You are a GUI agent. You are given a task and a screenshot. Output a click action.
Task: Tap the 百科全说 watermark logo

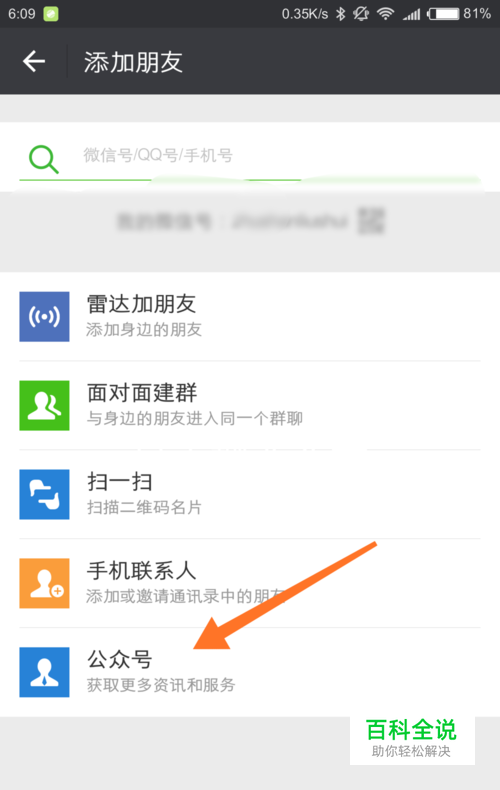pyautogui.click(x=412, y=738)
